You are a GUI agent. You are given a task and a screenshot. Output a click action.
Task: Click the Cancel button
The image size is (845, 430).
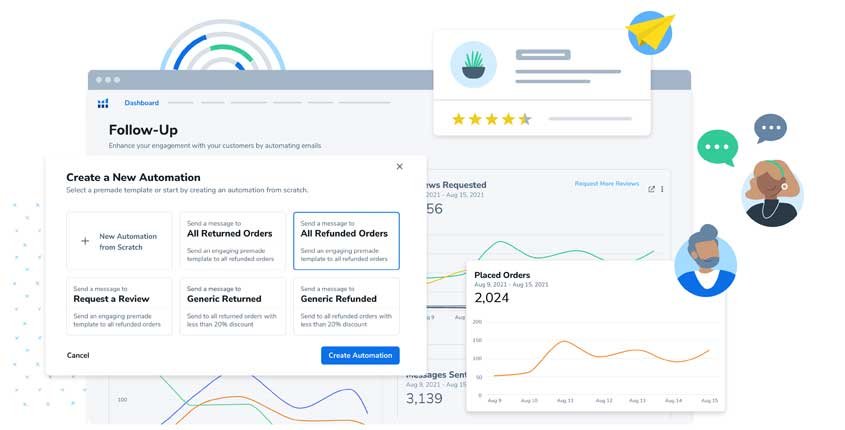coord(78,355)
